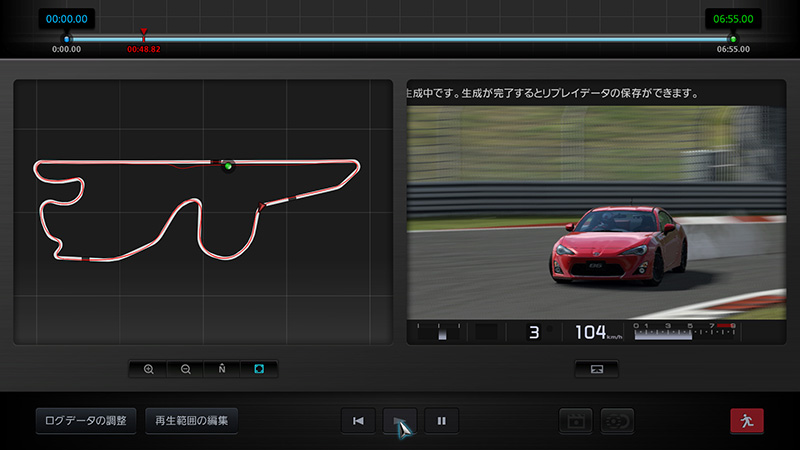Open ログデータの調整 log data adjustment
The height and width of the screenshot is (450, 800).
click(x=86, y=421)
